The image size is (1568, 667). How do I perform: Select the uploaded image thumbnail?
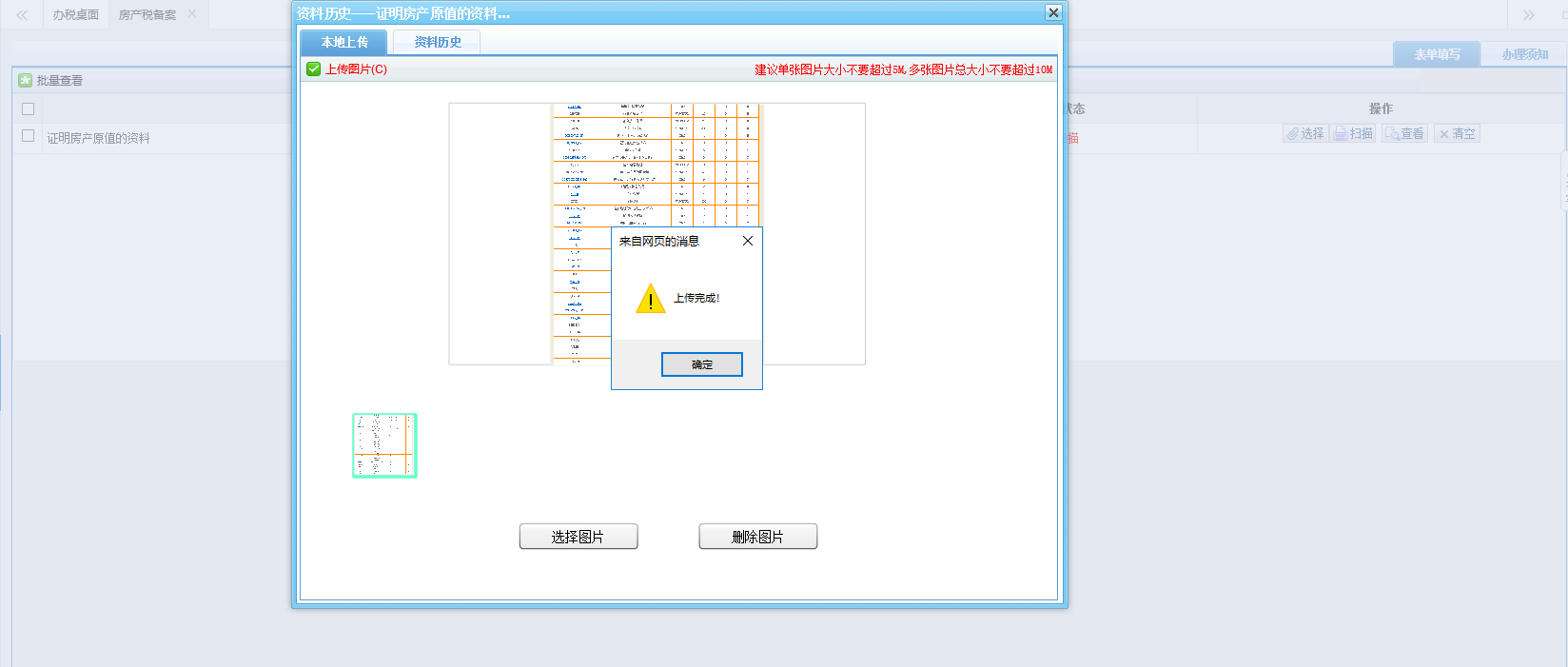click(384, 445)
